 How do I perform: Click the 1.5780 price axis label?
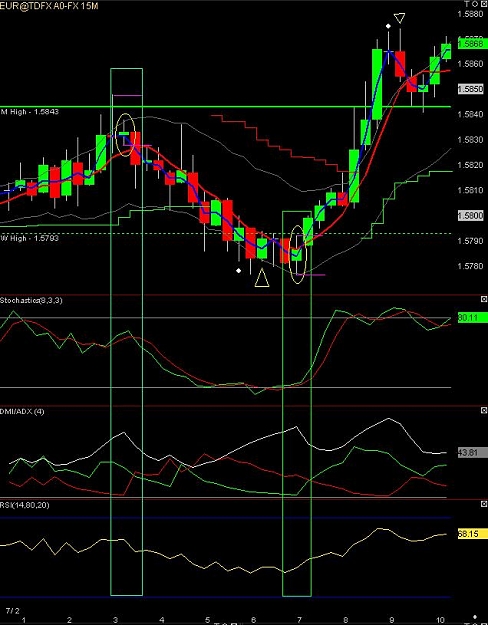pos(470,266)
